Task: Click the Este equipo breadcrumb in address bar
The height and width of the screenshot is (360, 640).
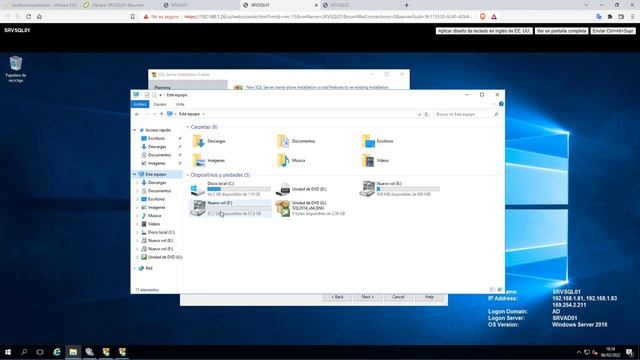Action: click(189, 114)
